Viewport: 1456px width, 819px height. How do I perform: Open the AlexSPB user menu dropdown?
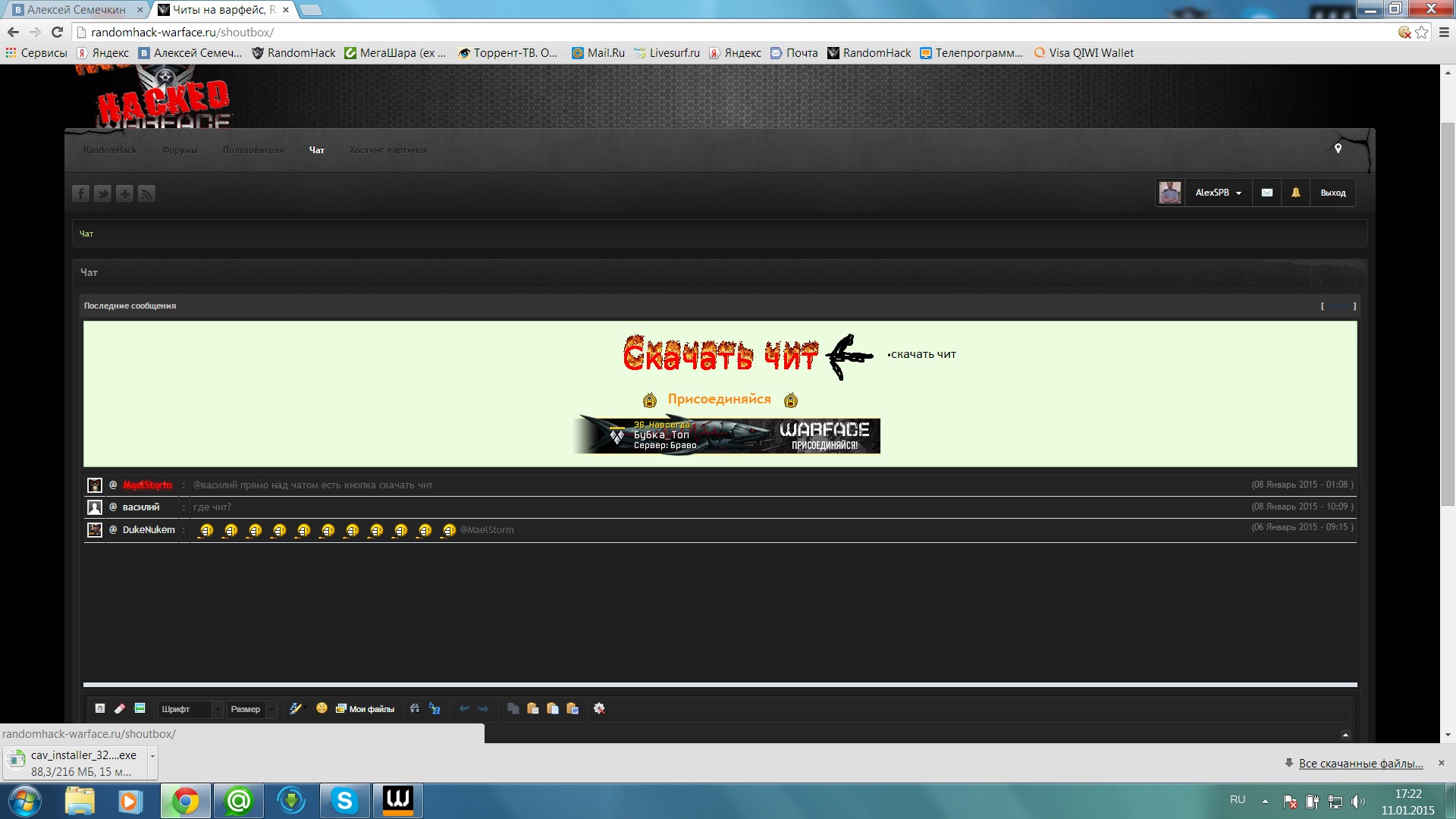1218,193
